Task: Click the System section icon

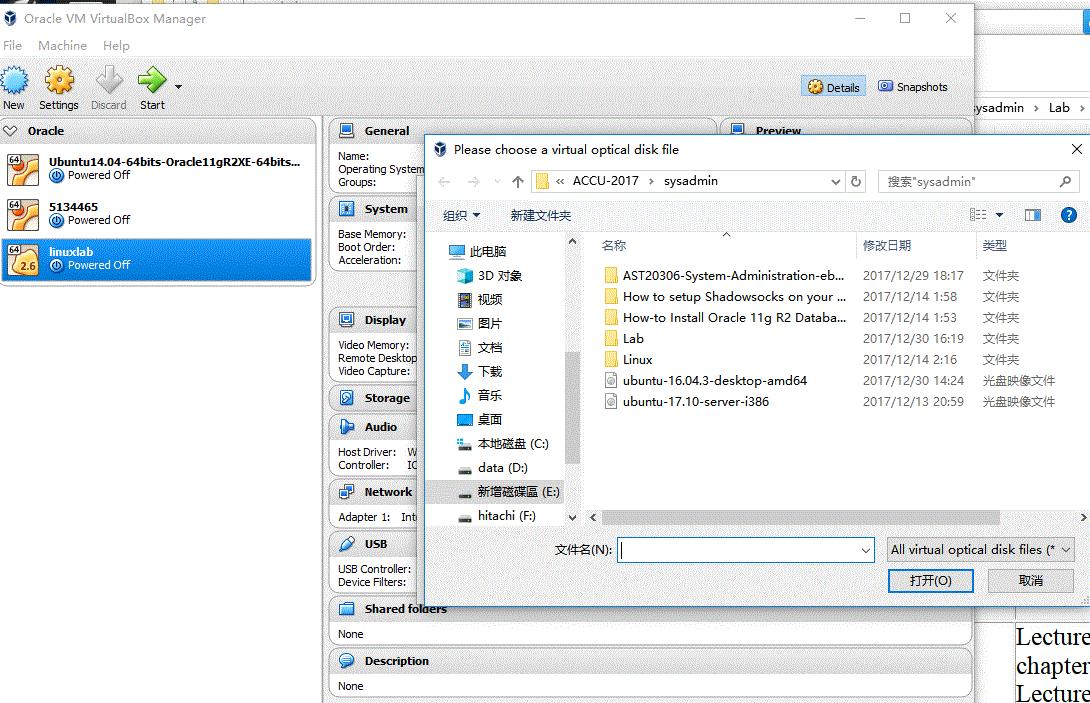Action: click(346, 208)
